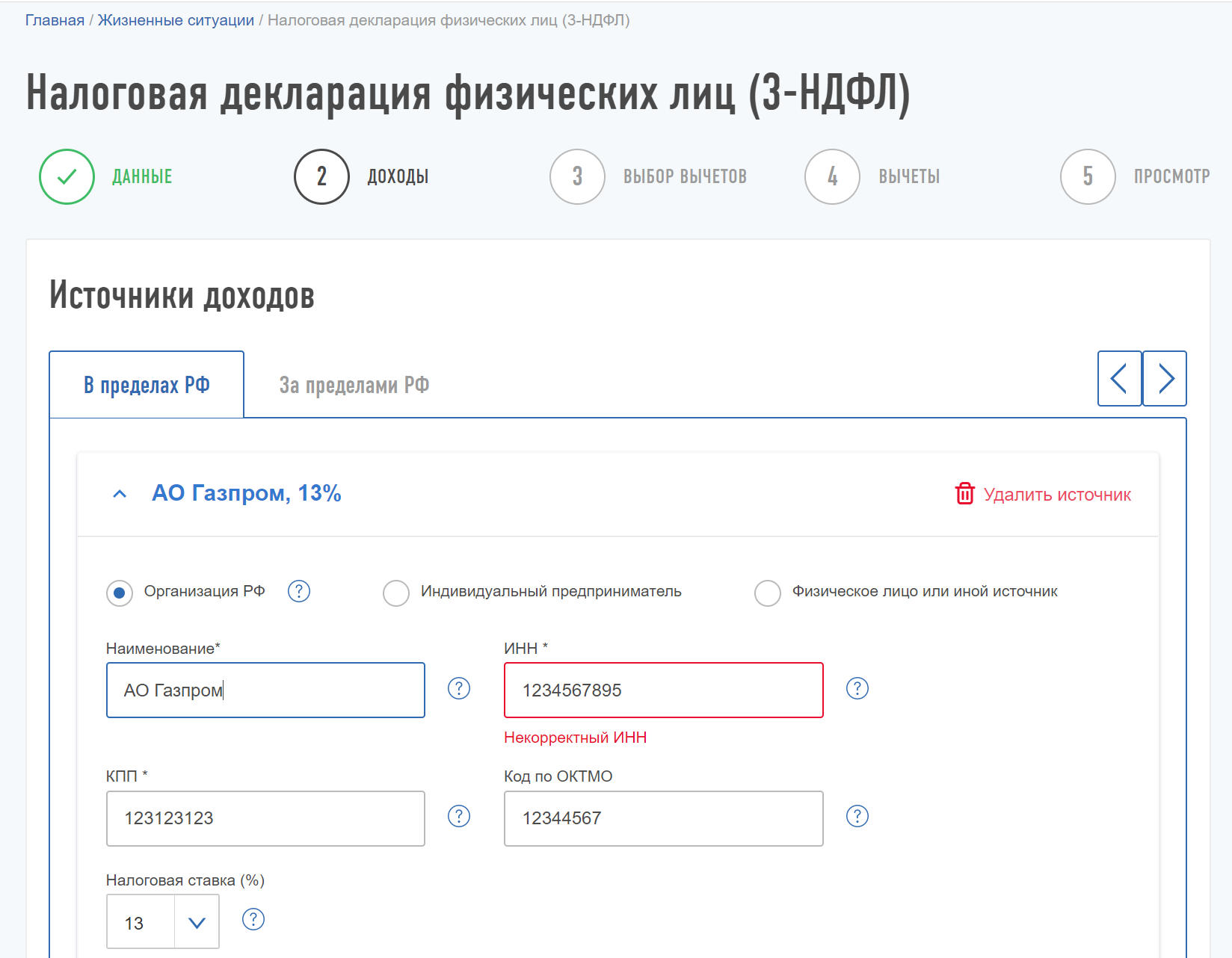The width and height of the screenshot is (1232, 958).
Task: Select Организация РФ radio button
Action: (120, 593)
